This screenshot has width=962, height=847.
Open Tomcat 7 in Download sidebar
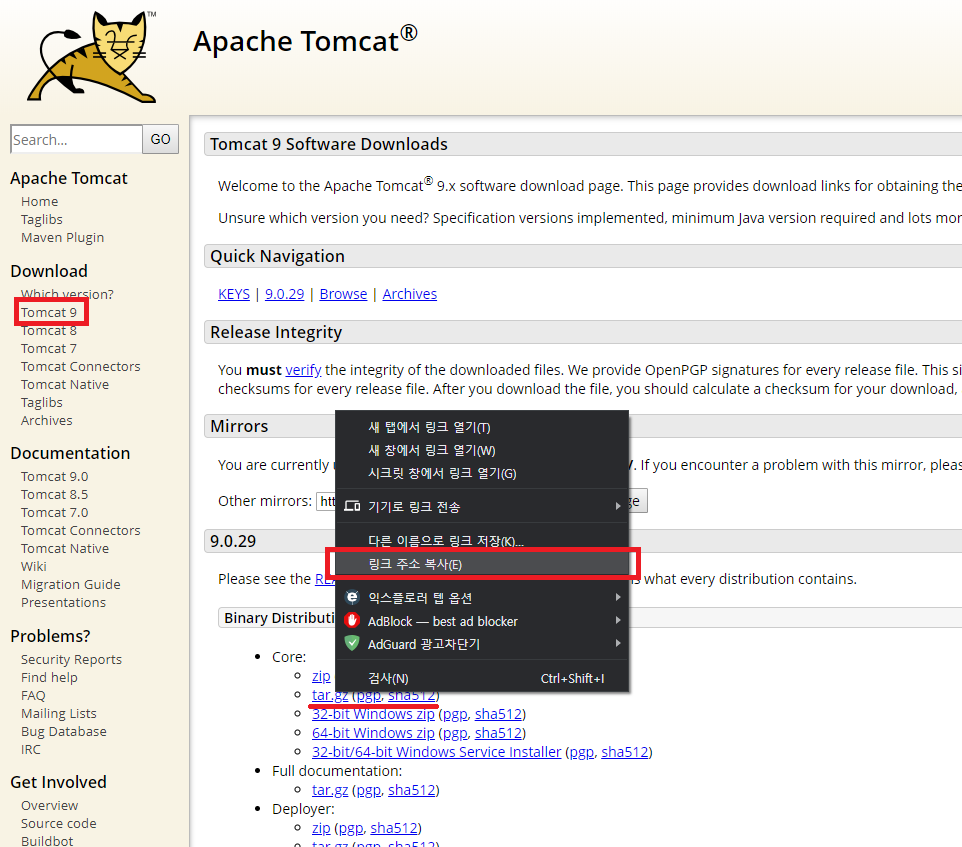point(48,348)
